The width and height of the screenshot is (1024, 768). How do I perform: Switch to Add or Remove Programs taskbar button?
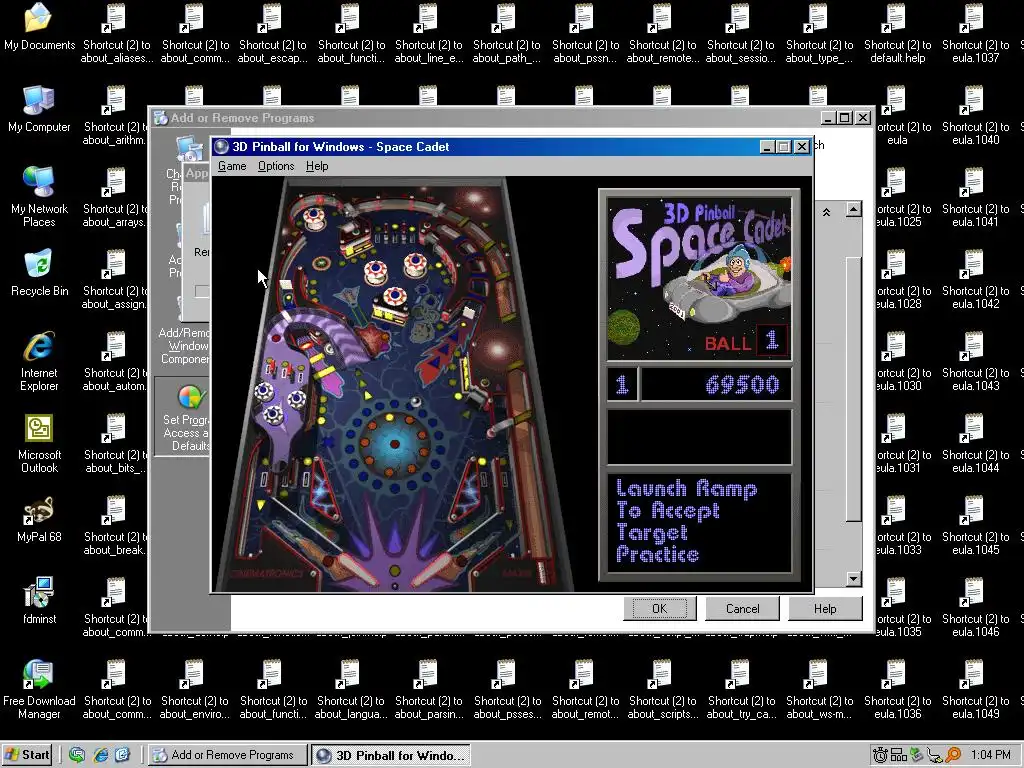click(227, 755)
